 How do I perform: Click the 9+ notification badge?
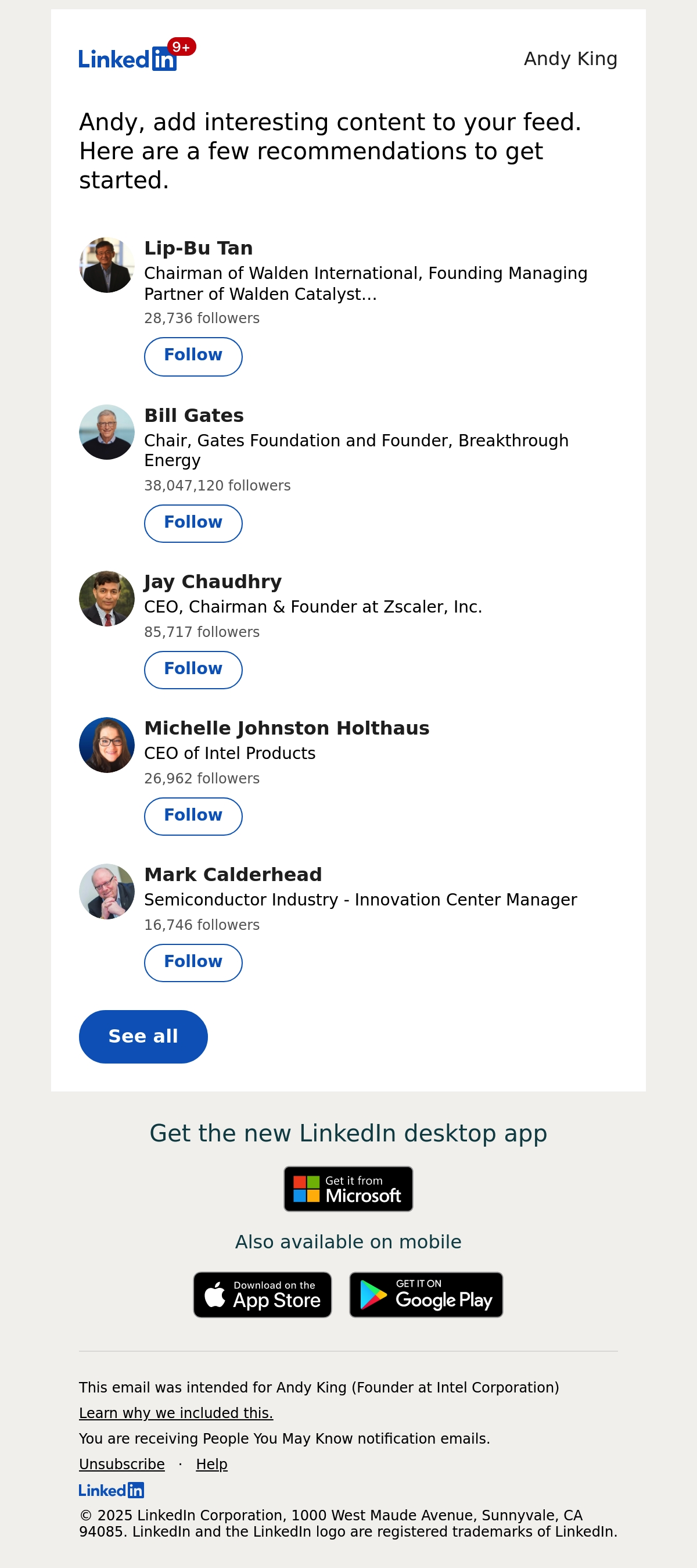click(181, 47)
